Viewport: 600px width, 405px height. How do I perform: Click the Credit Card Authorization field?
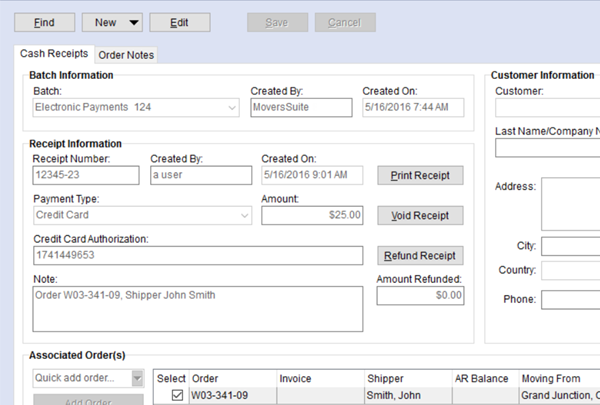pyautogui.click(x=197, y=255)
